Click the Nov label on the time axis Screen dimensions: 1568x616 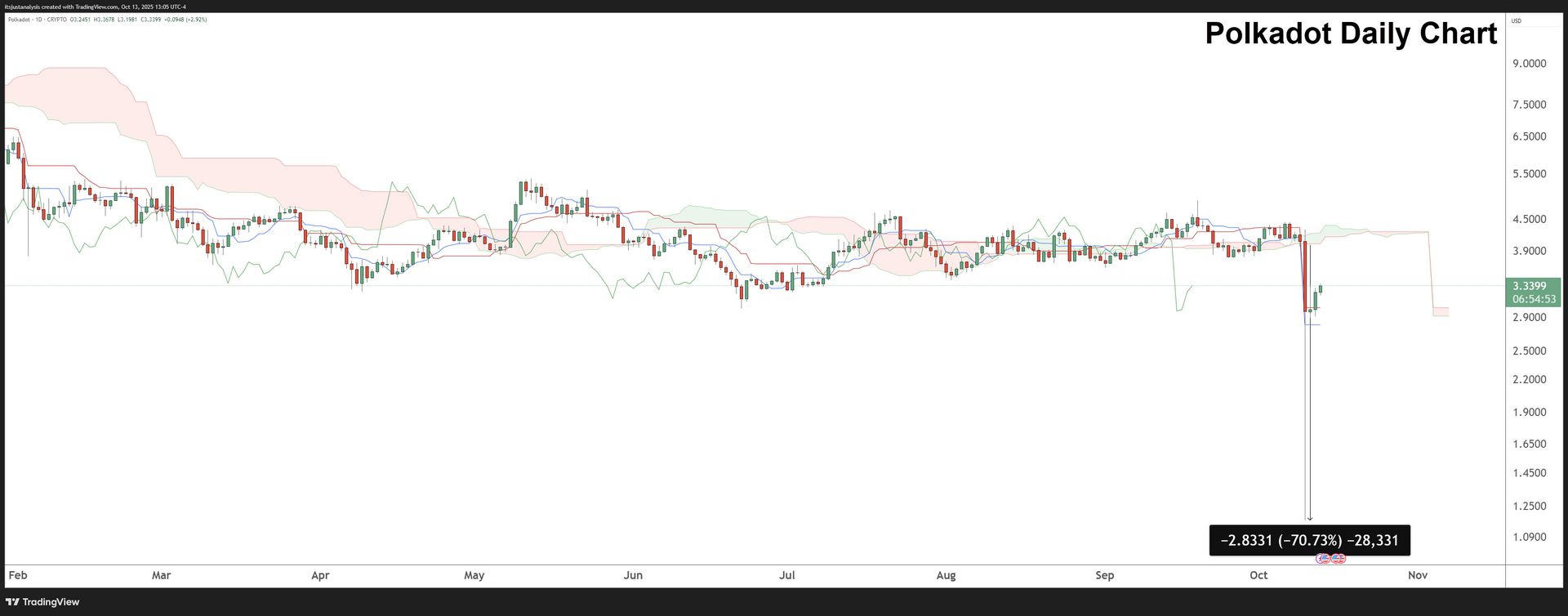pyautogui.click(x=1418, y=575)
